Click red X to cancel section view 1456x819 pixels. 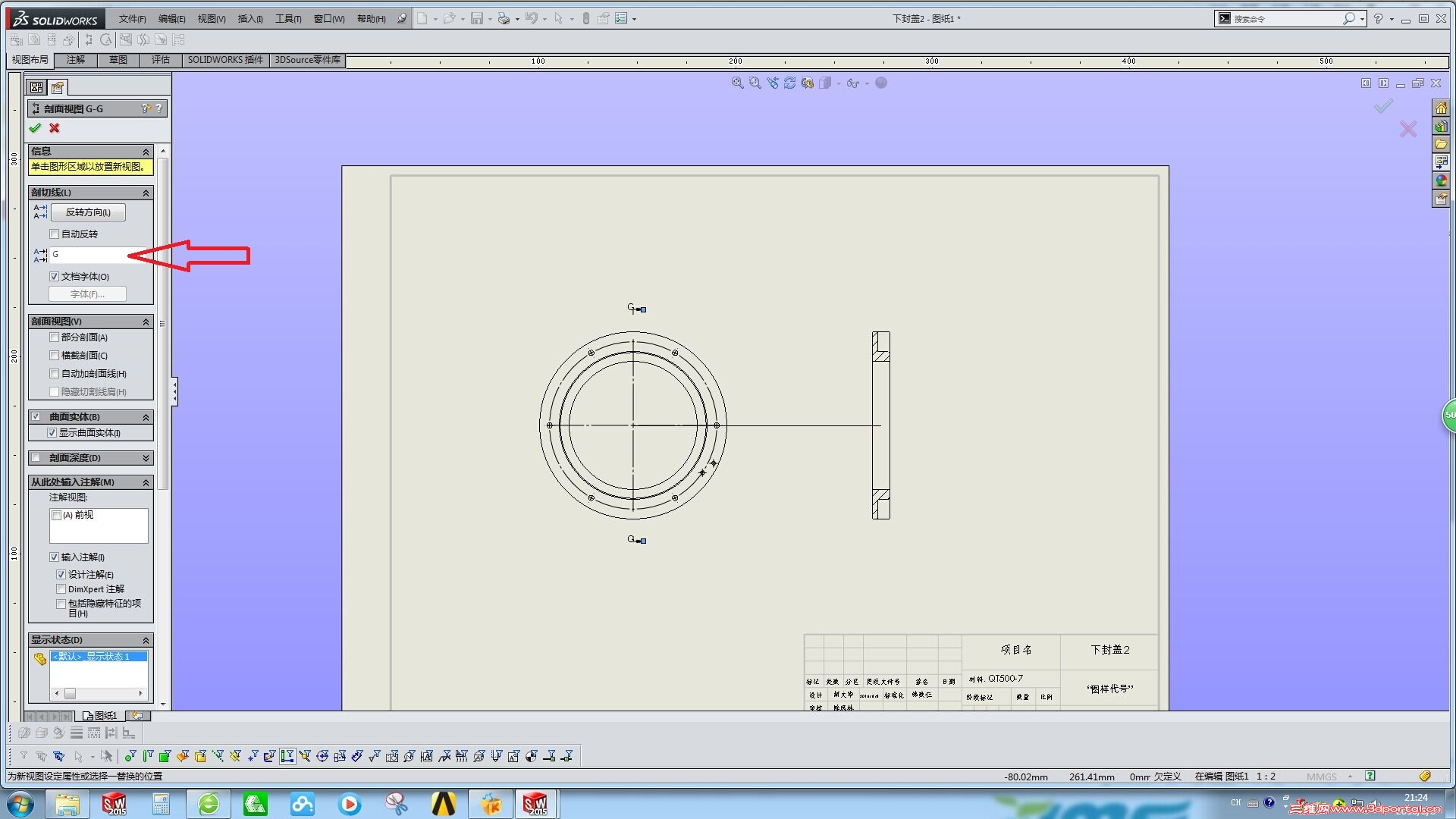tap(55, 128)
